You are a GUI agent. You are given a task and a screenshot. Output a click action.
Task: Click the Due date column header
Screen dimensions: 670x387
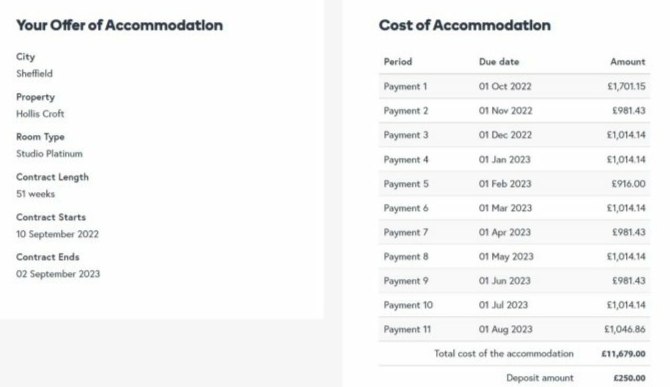pyautogui.click(x=499, y=62)
